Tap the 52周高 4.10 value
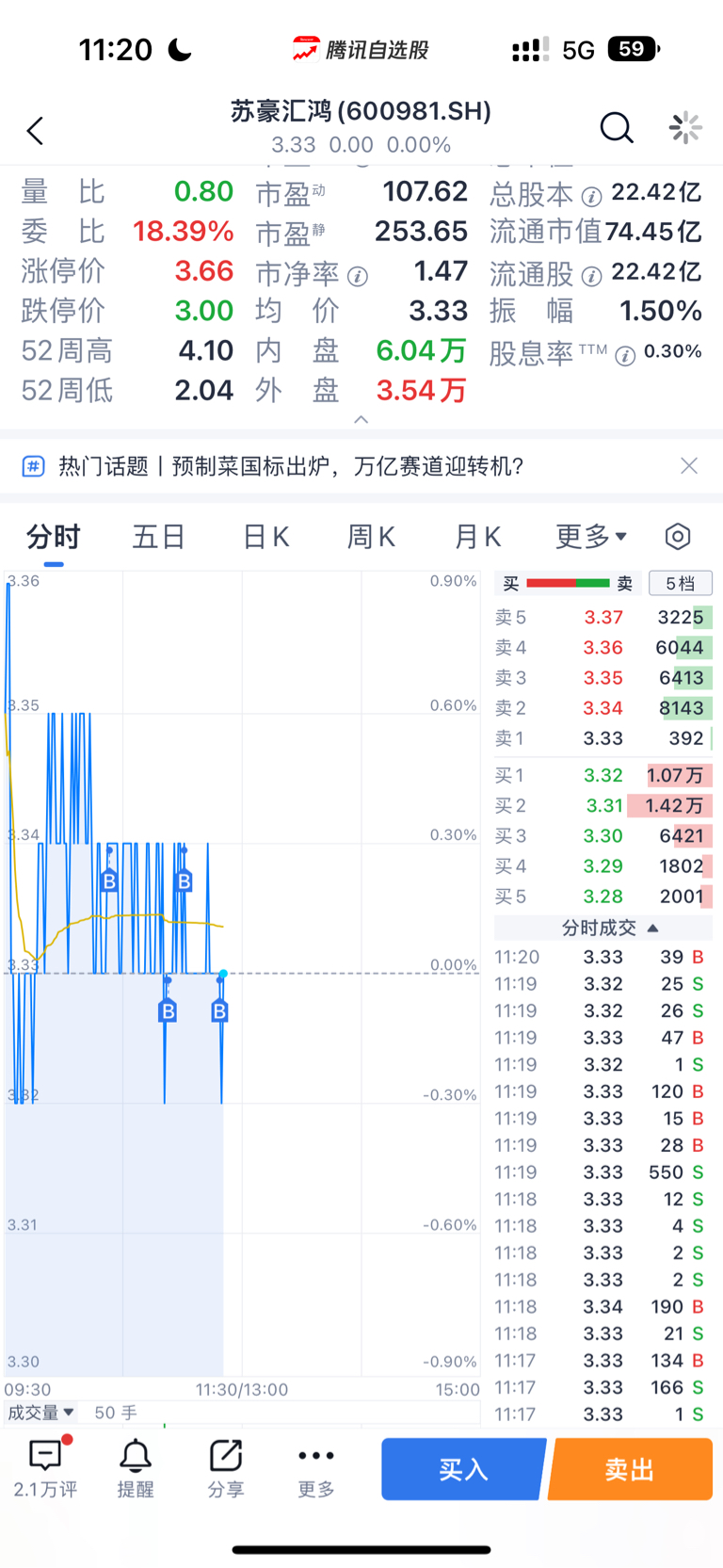This screenshot has height=1568, width=723. [206, 350]
